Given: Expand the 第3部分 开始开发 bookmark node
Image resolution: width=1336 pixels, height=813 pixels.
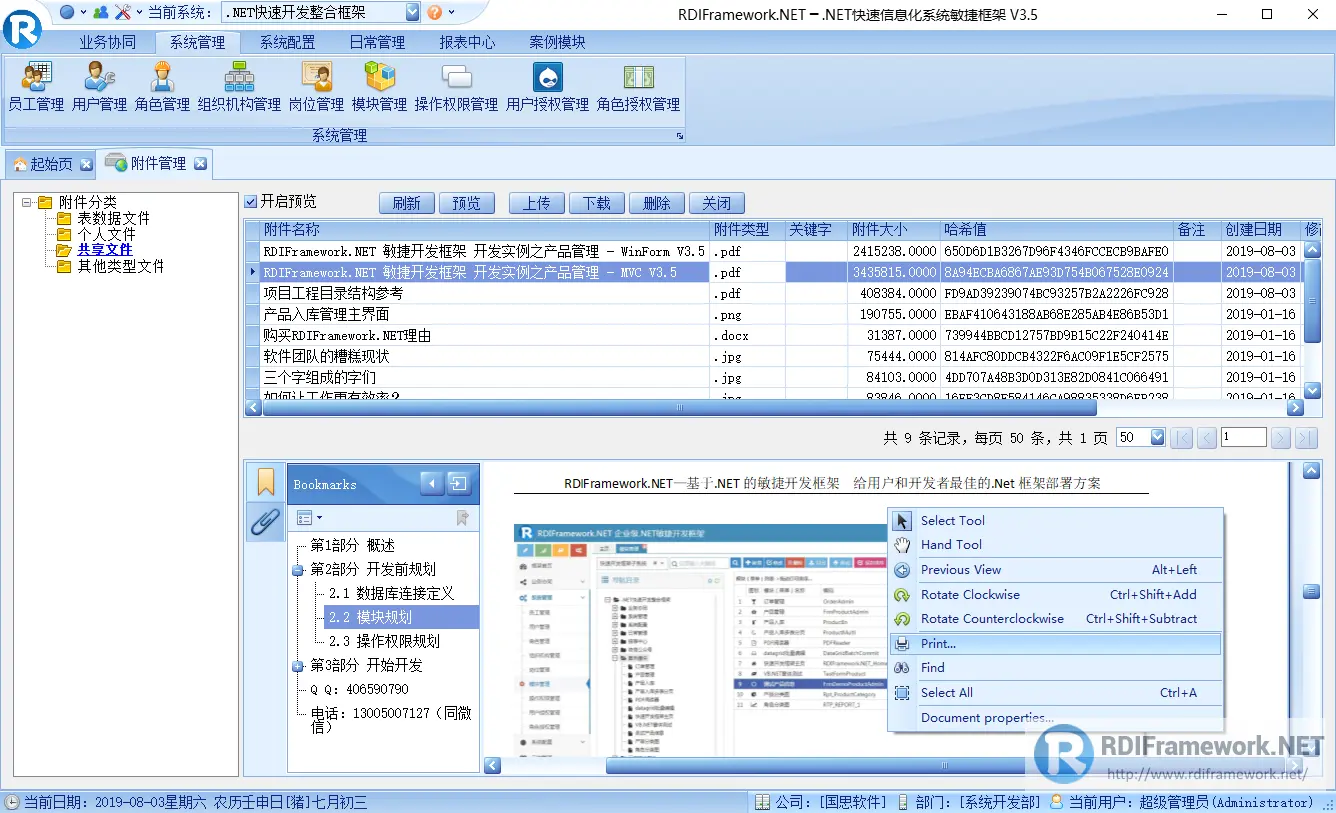Looking at the screenshot, I should 299,666.
